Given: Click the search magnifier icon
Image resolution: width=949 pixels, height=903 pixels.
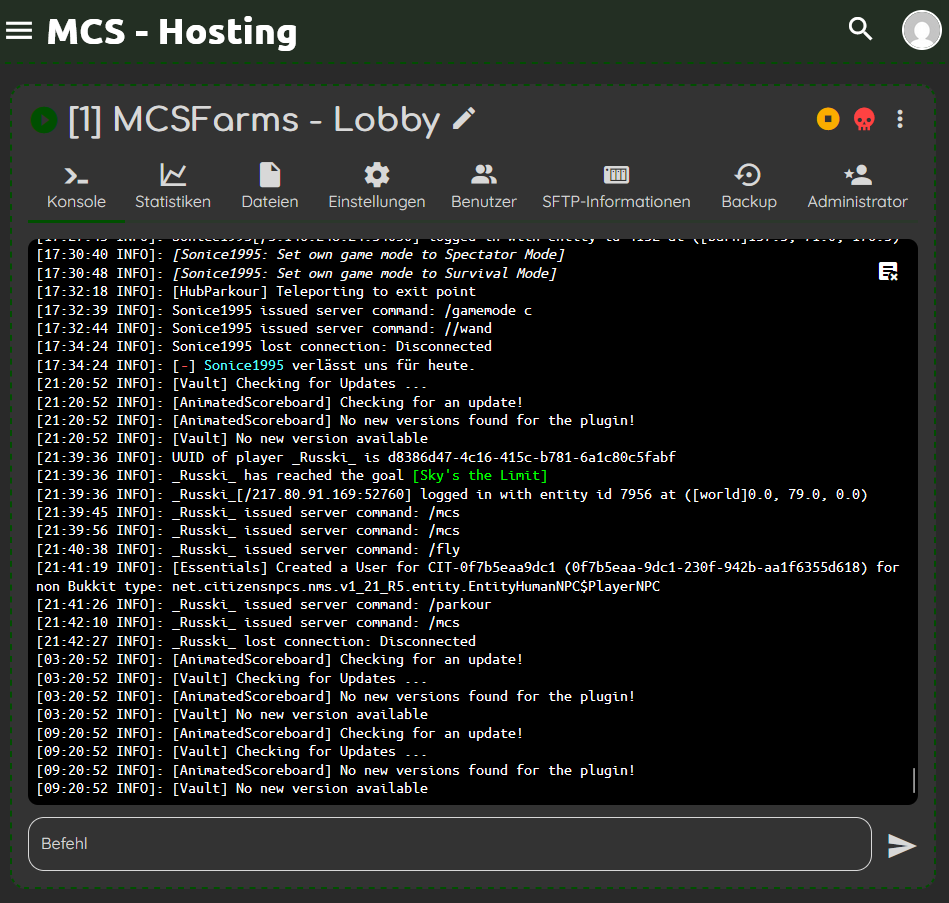Looking at the screenshot, I should tap(860, 29).
